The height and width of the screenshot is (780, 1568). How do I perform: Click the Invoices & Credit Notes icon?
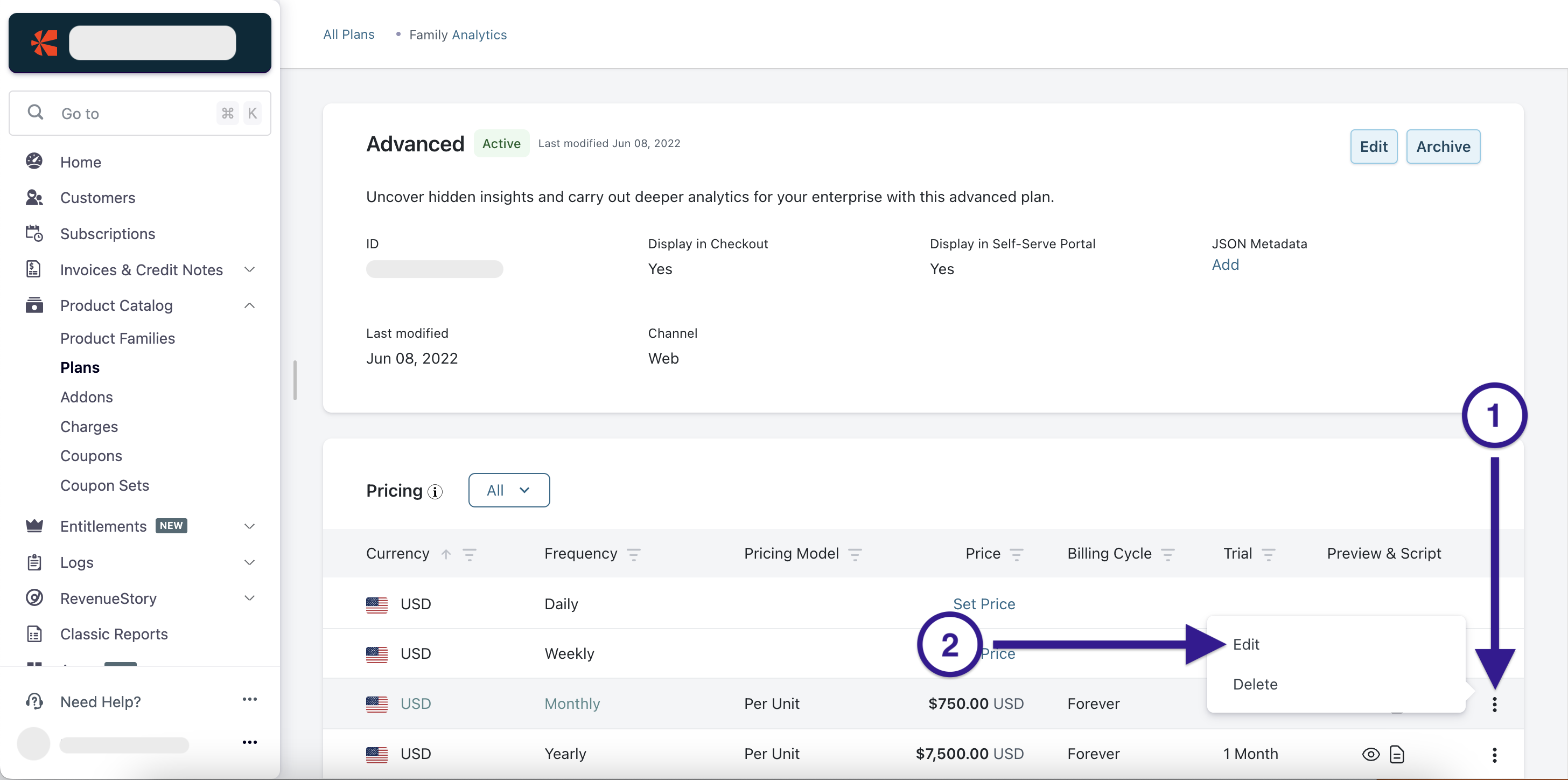[34, 269]
